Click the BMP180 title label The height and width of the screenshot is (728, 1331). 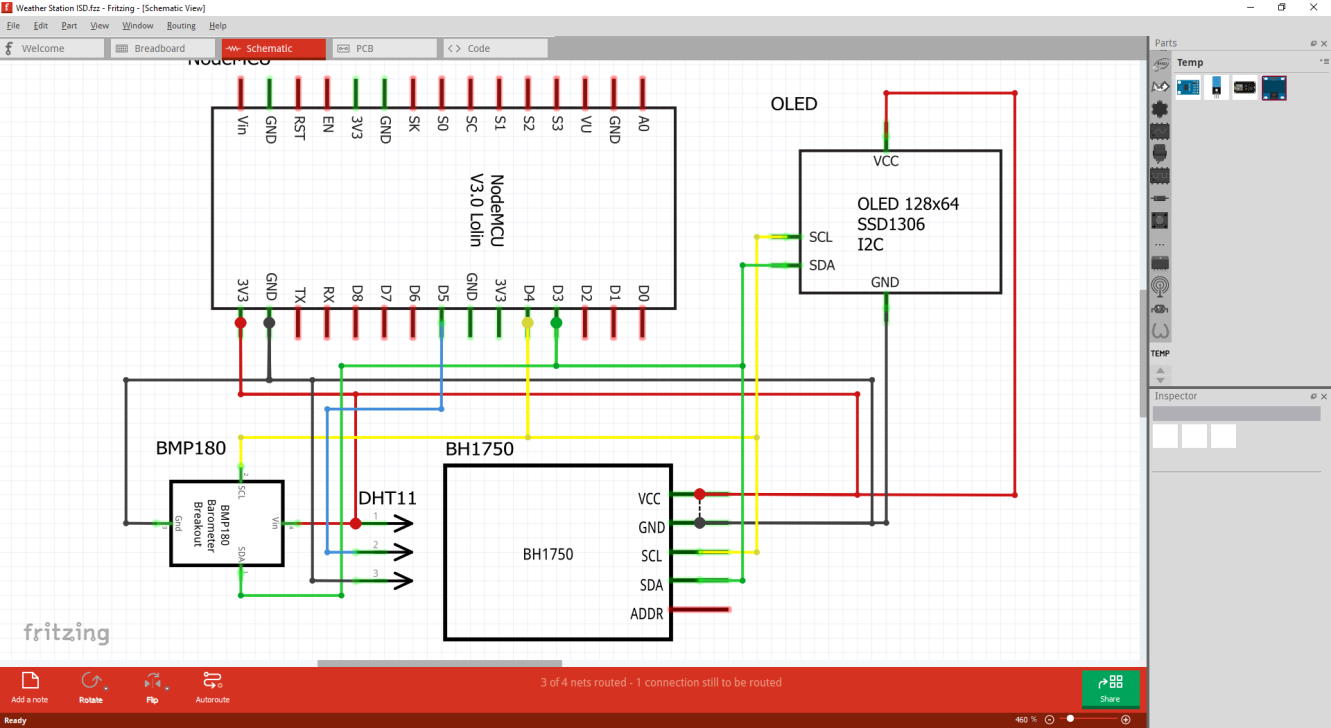(x=191, y=447)
